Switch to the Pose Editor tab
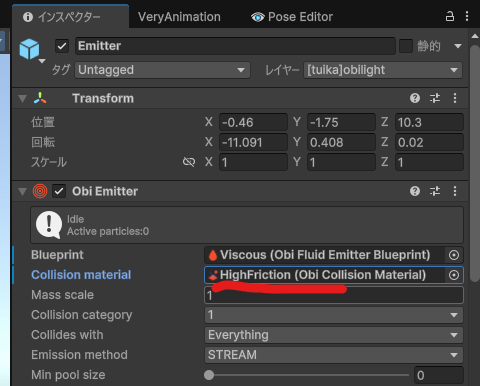 click(x=292, y=17)
